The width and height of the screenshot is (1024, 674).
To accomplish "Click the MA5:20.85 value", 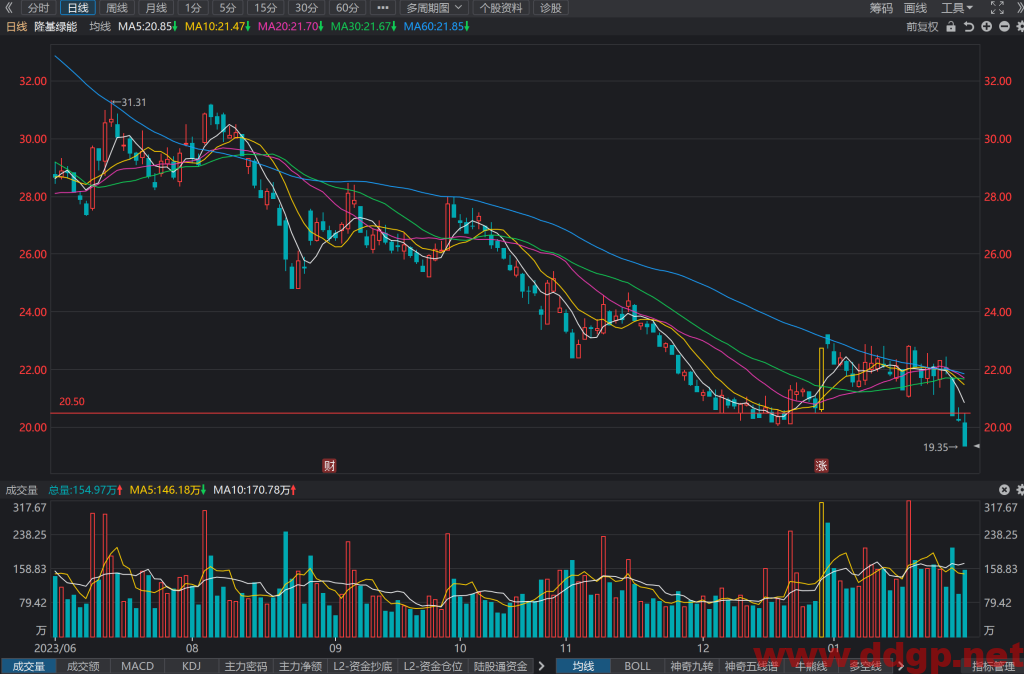I will [x=148, y=27].
